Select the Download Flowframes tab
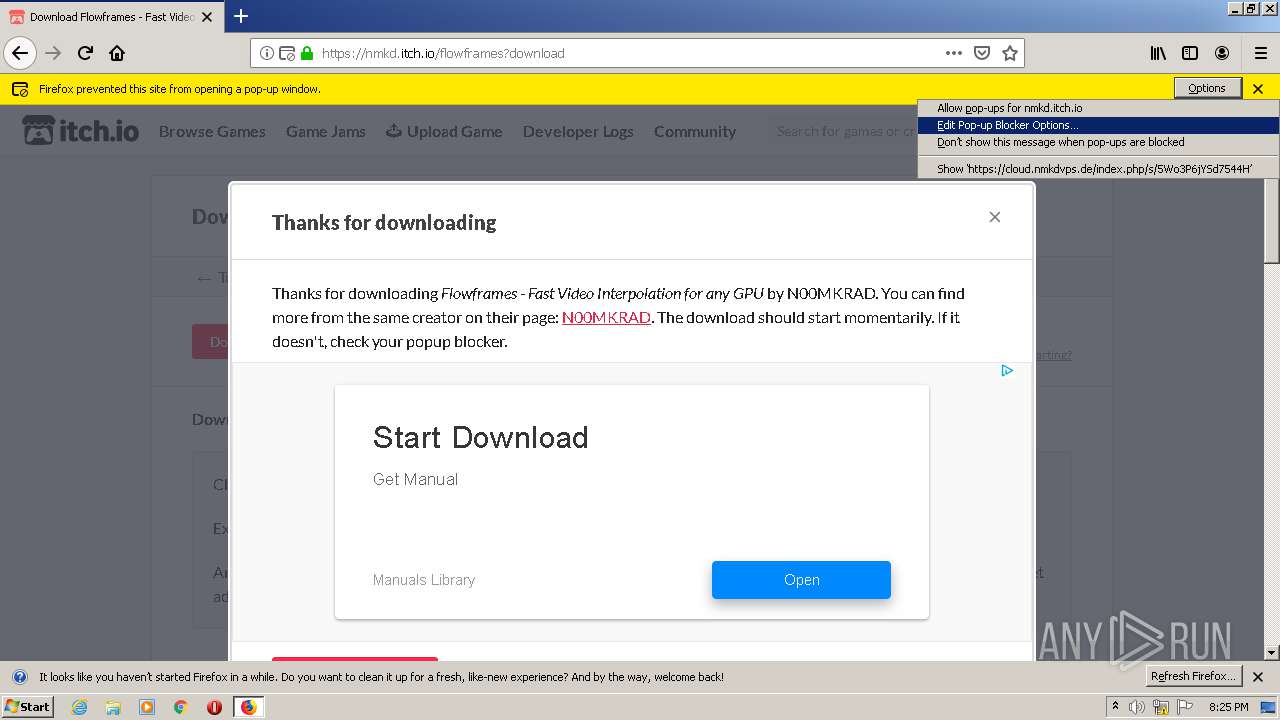Viewport: 1280px width, 720px height. pos(112,17)
